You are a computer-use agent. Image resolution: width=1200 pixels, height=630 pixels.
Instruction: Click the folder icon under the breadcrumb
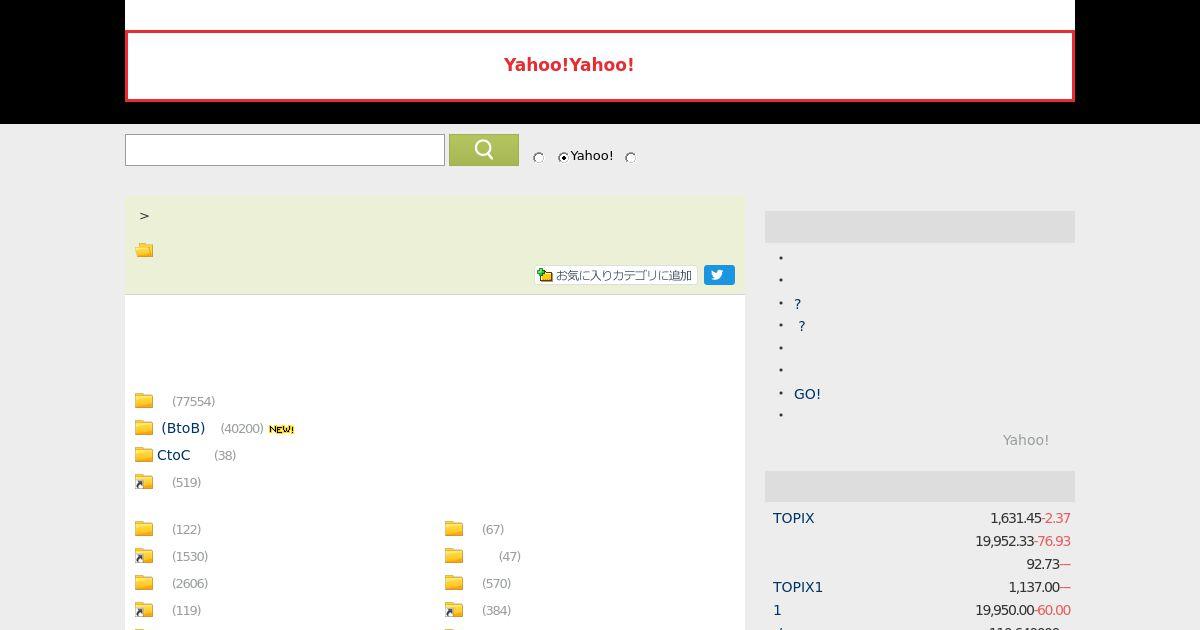pyautogui.click(x=144, y=250)
